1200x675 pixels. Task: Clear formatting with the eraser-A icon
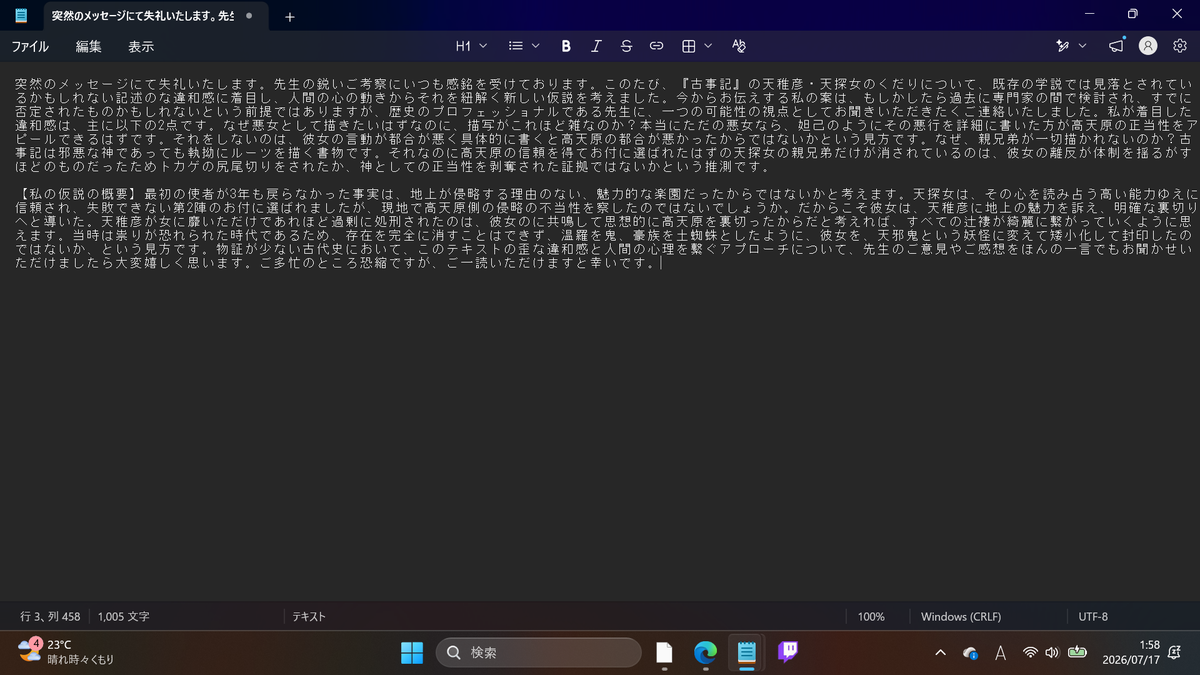tap(739, 46)
